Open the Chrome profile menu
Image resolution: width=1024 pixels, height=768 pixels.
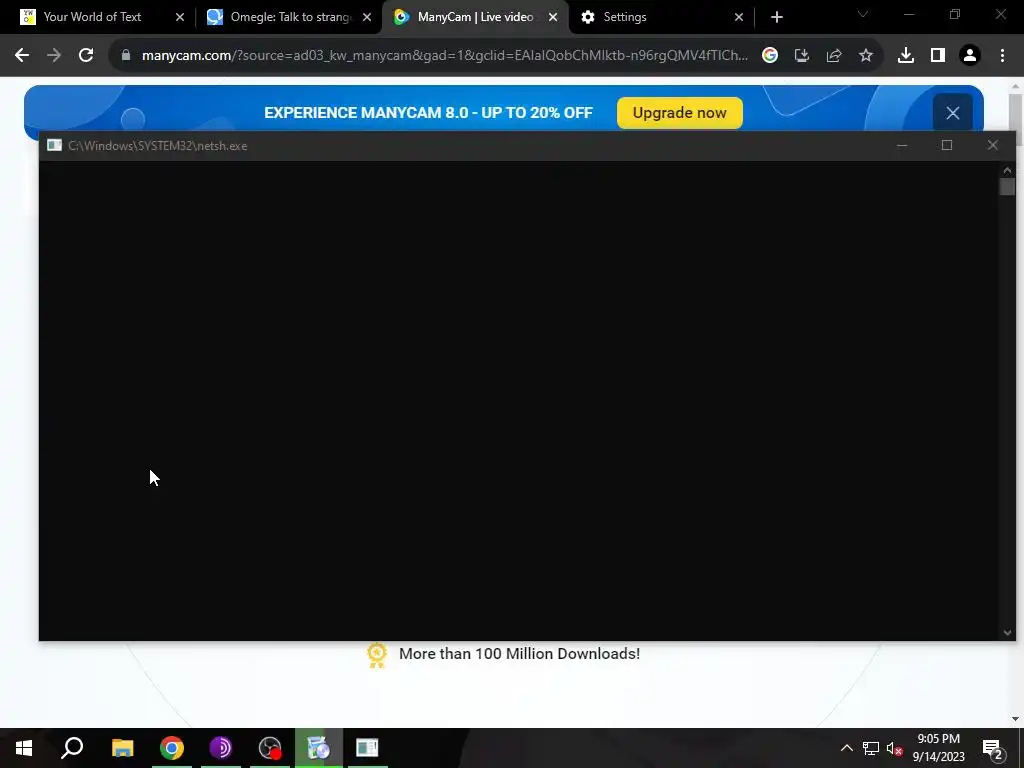click(970, 56)
